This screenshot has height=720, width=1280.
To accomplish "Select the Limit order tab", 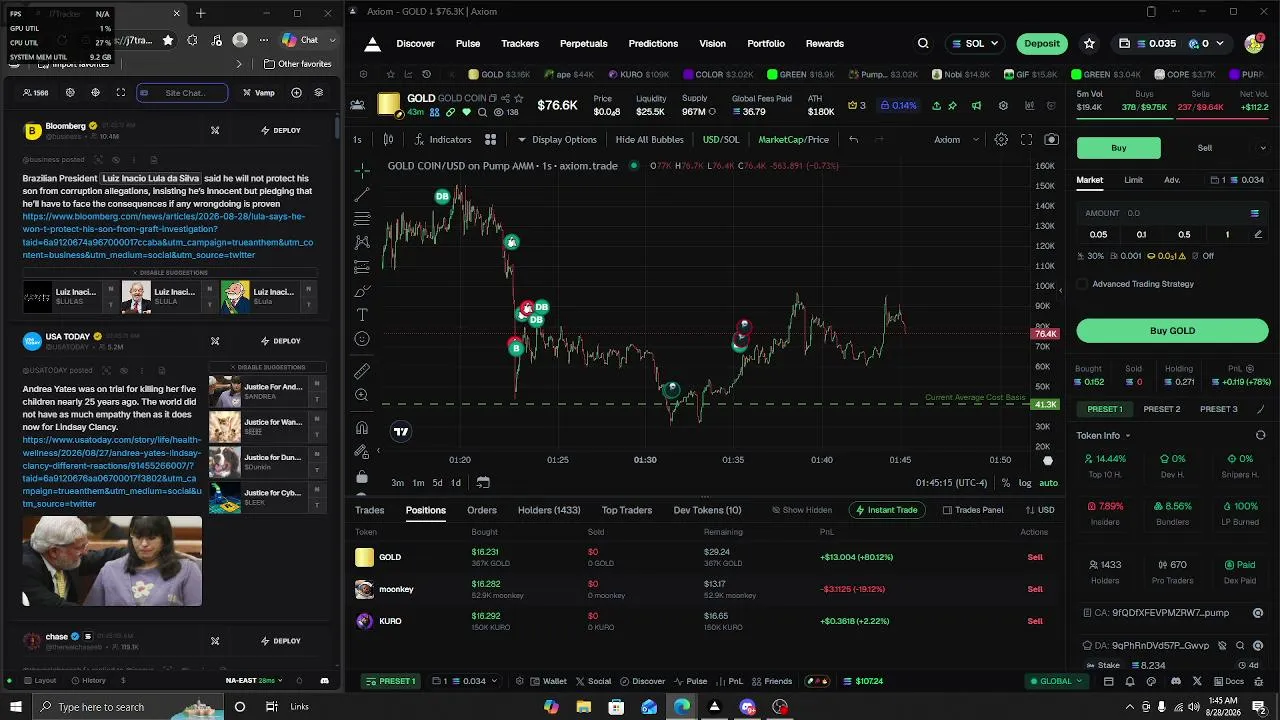I will 1133,180.
